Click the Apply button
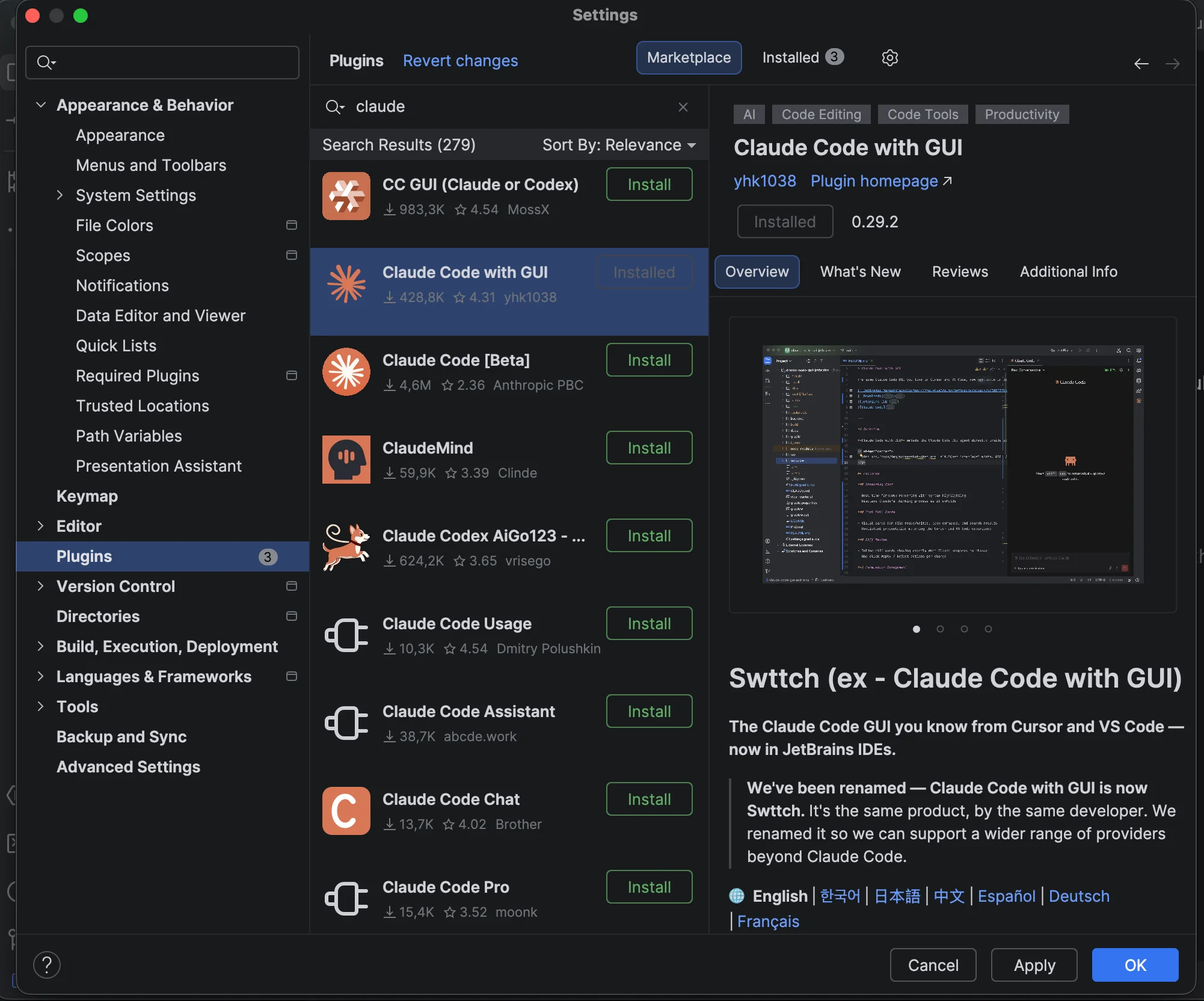Viewport: 1204px width, 1001px height. click(1034, 965)
